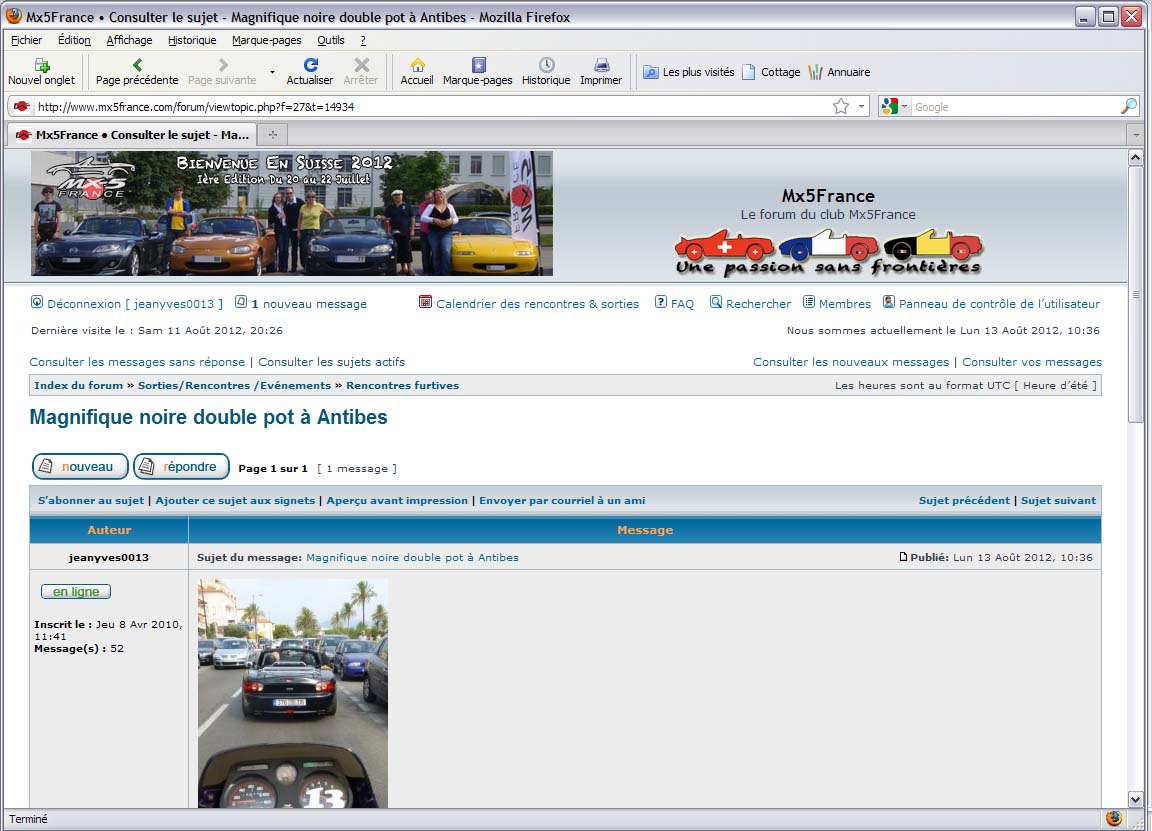
Task: Click the Google search magnifier icon
Action: [1128, 107]
